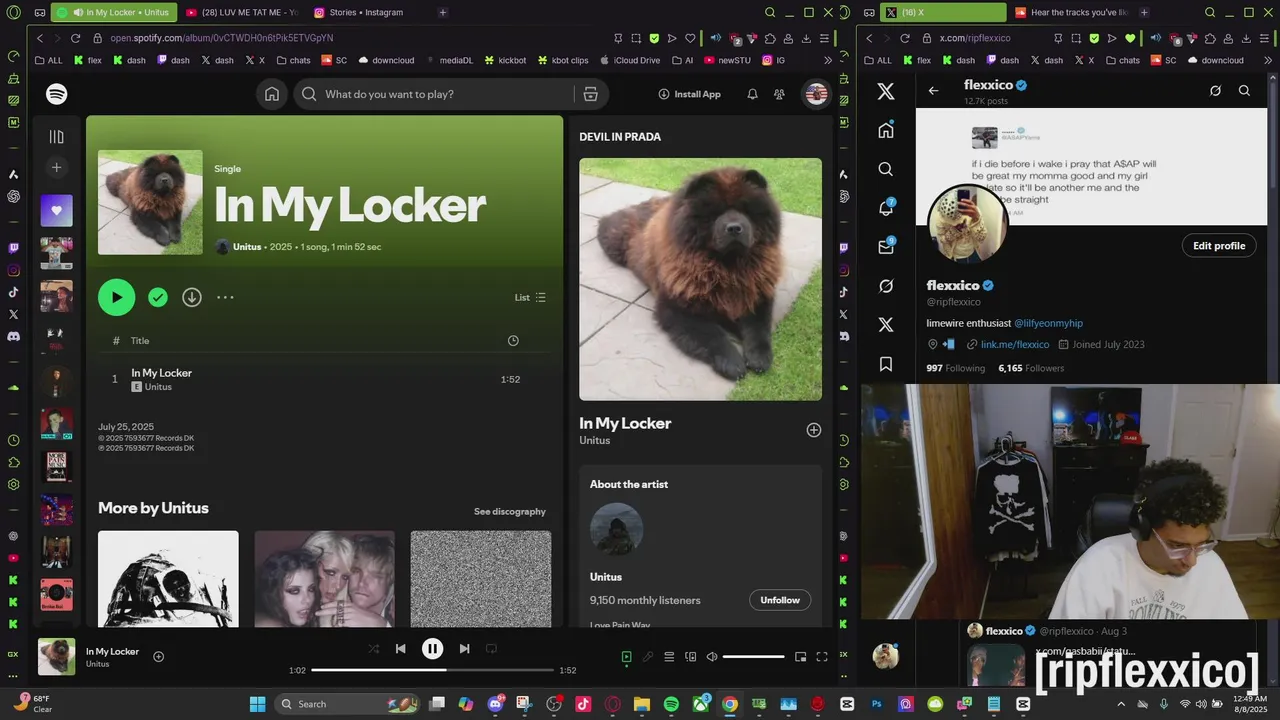Go to previous track
The height and width of the screenshot is (720, 1280).
pos(400,649)
